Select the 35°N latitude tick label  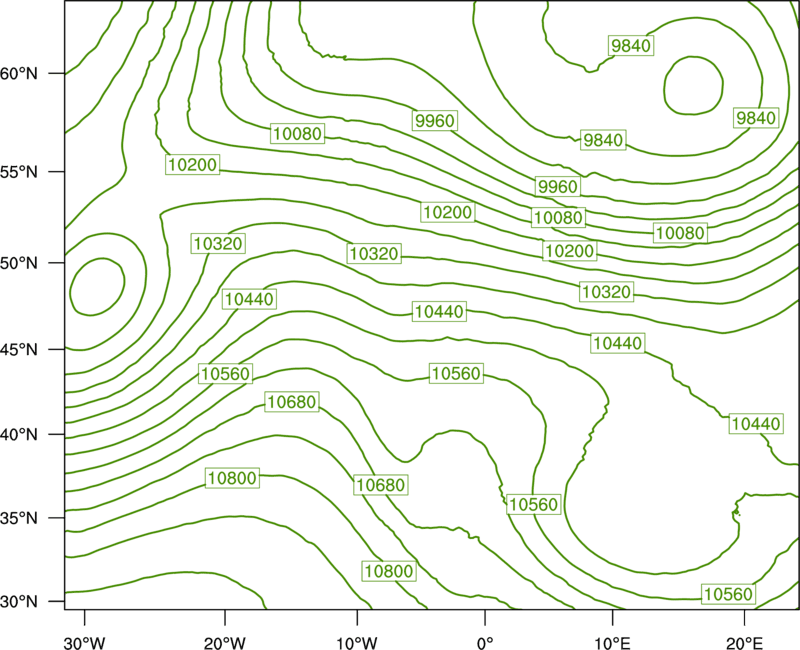pyautogui.click(x=19, y=518)
